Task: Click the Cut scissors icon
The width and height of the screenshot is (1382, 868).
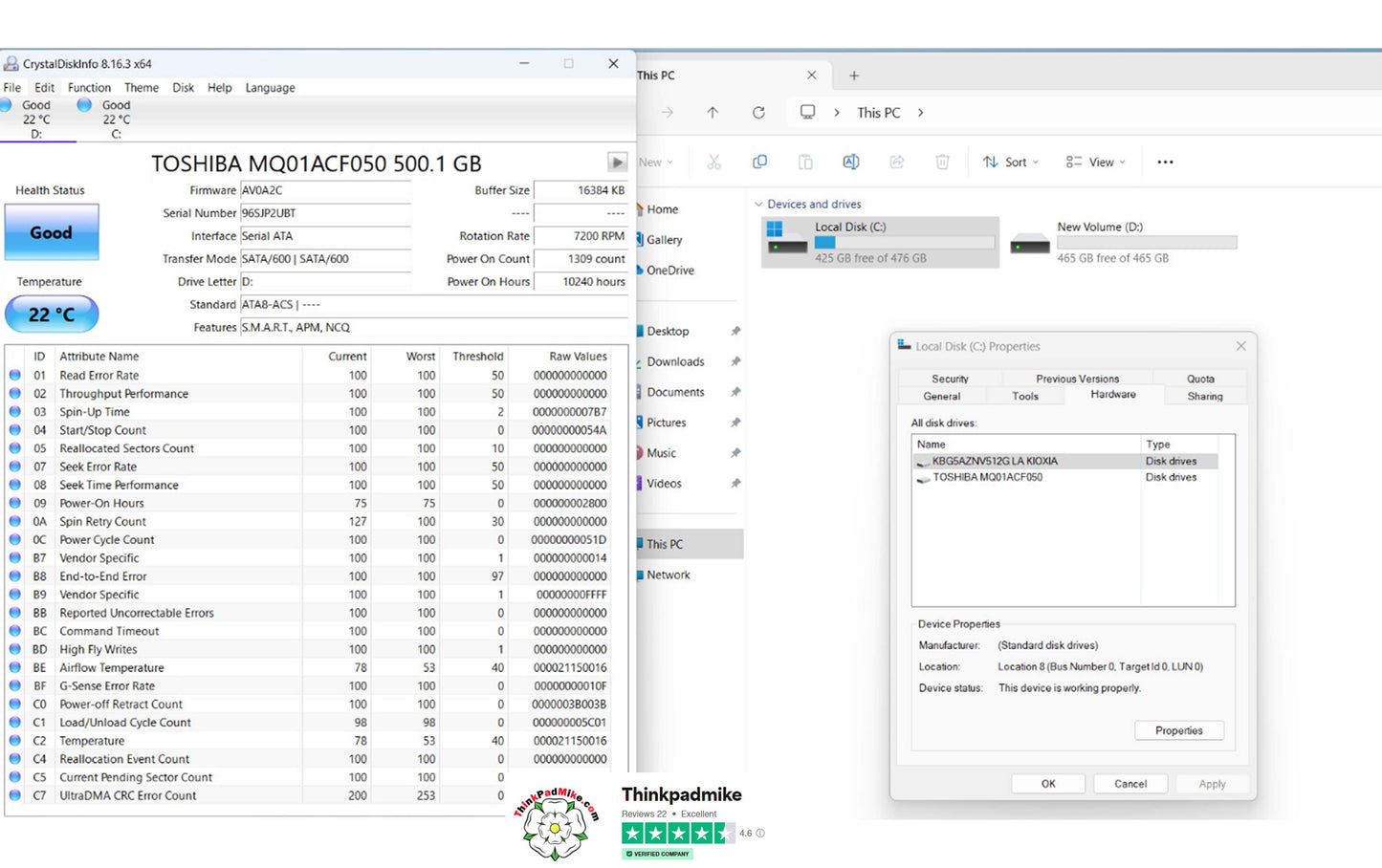Action: tap(713, 163)
